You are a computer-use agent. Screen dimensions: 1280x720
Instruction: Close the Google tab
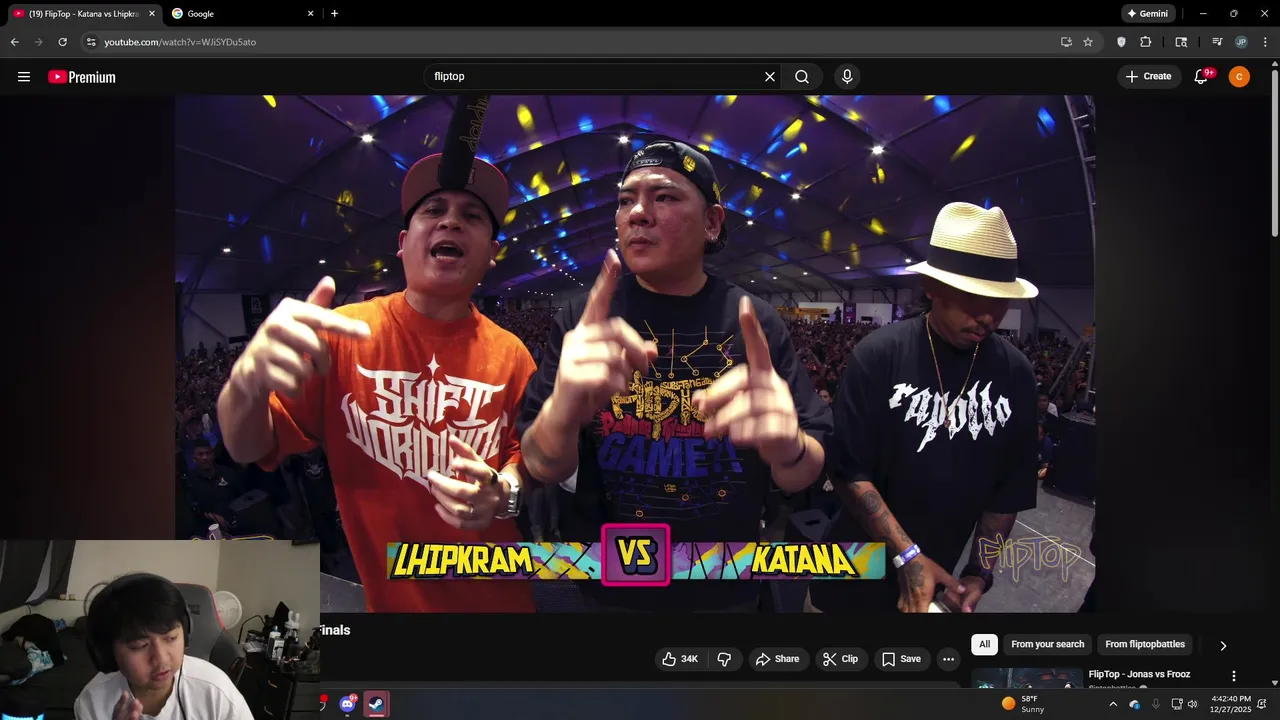point(310,14)
